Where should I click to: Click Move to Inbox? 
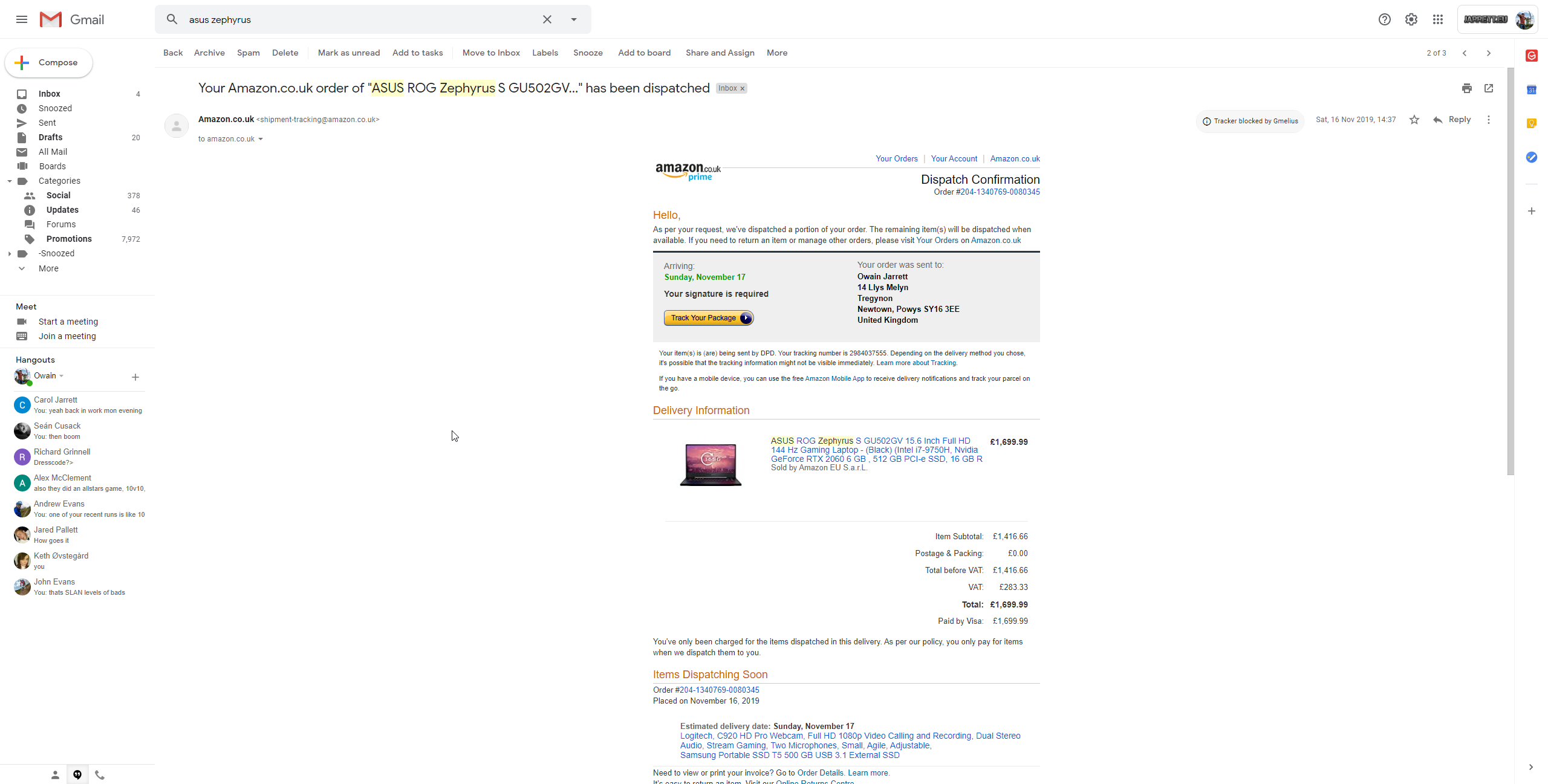click(491, 53)
